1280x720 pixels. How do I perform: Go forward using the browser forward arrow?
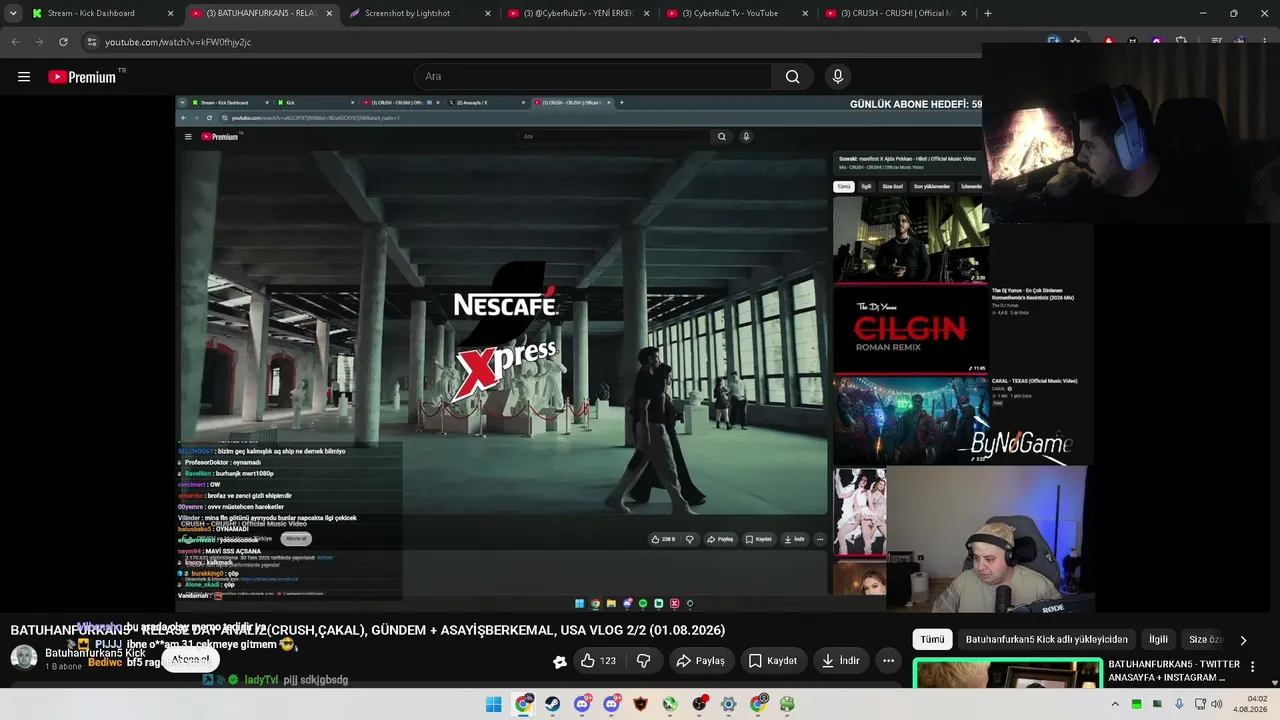point(39,42)
